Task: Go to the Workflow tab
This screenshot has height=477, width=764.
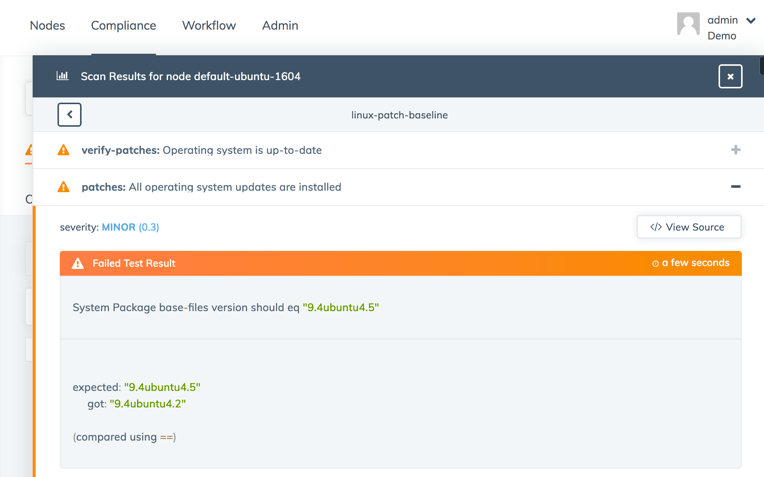Action: (x=209, y=25)
